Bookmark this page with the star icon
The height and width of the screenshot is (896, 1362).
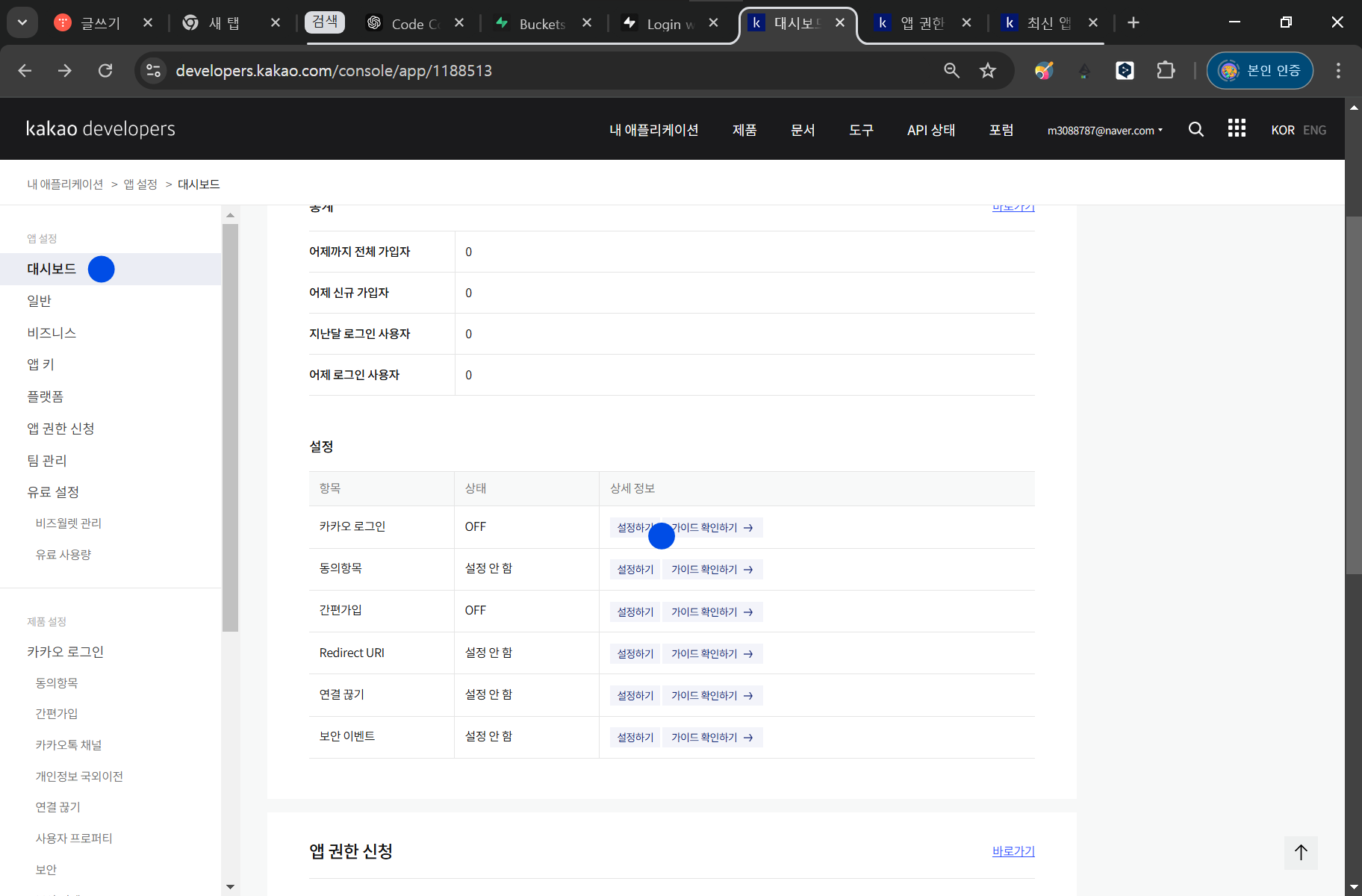click(x=988, y=70)
